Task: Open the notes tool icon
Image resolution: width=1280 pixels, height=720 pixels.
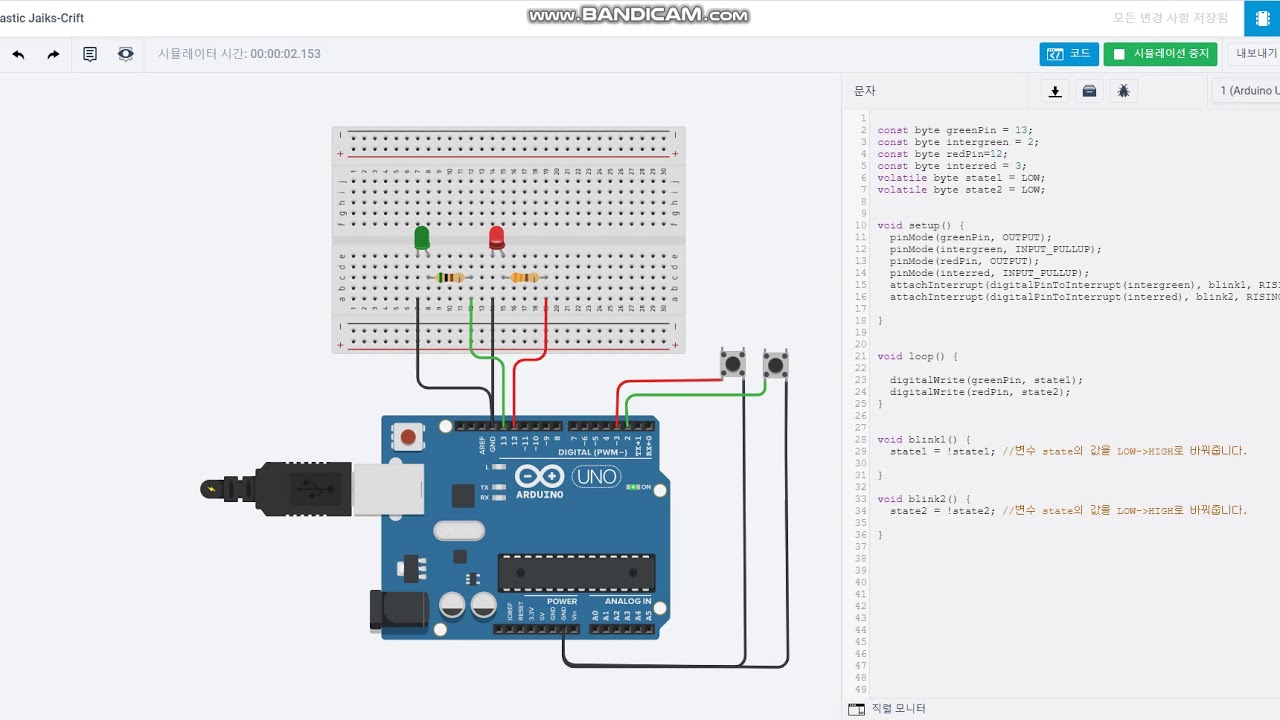Action: coord(90,54)
